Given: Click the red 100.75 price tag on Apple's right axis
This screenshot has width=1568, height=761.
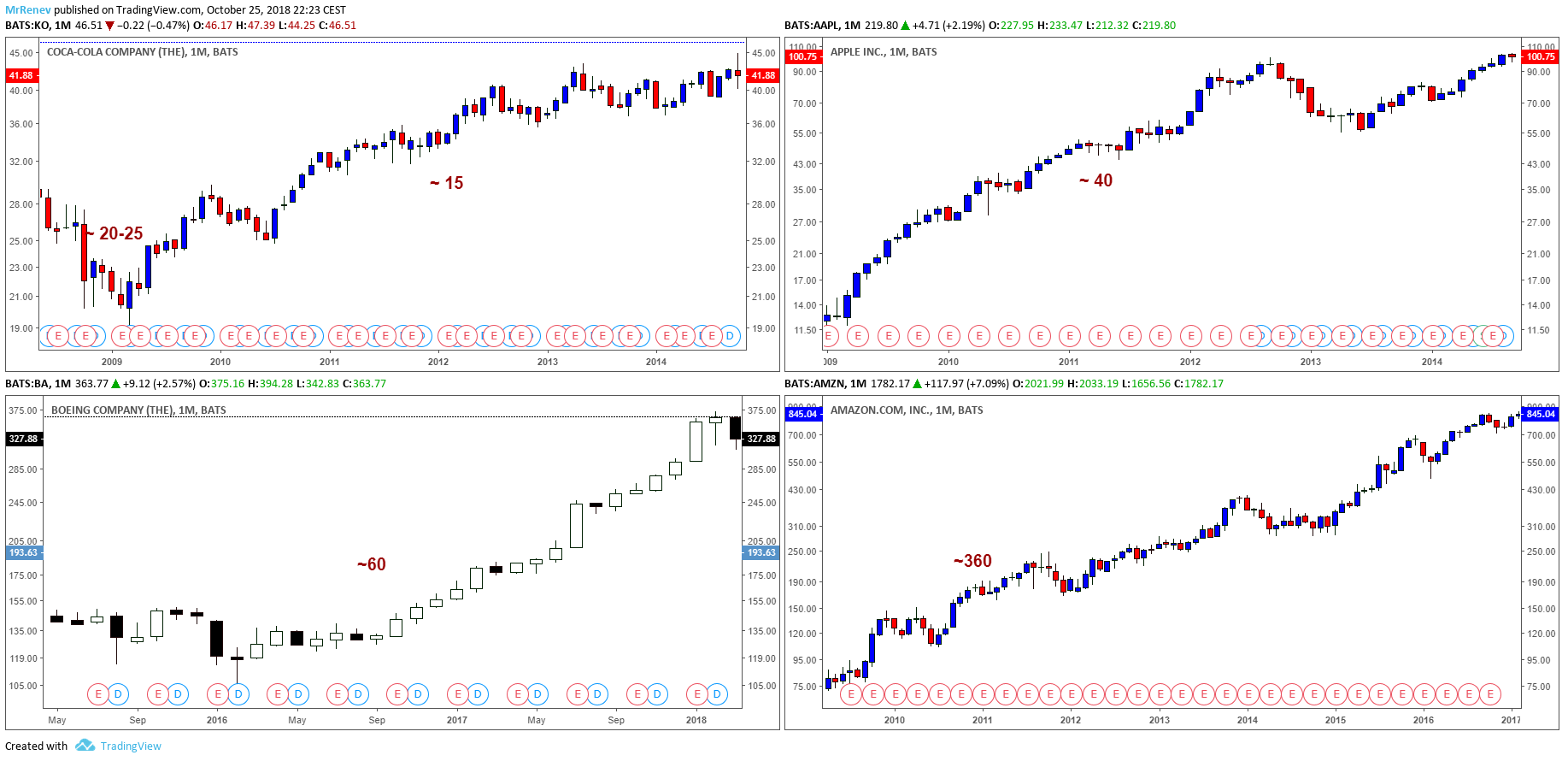Looking at the screenshot, I should pyautogui.click(x=1541, y=56).
